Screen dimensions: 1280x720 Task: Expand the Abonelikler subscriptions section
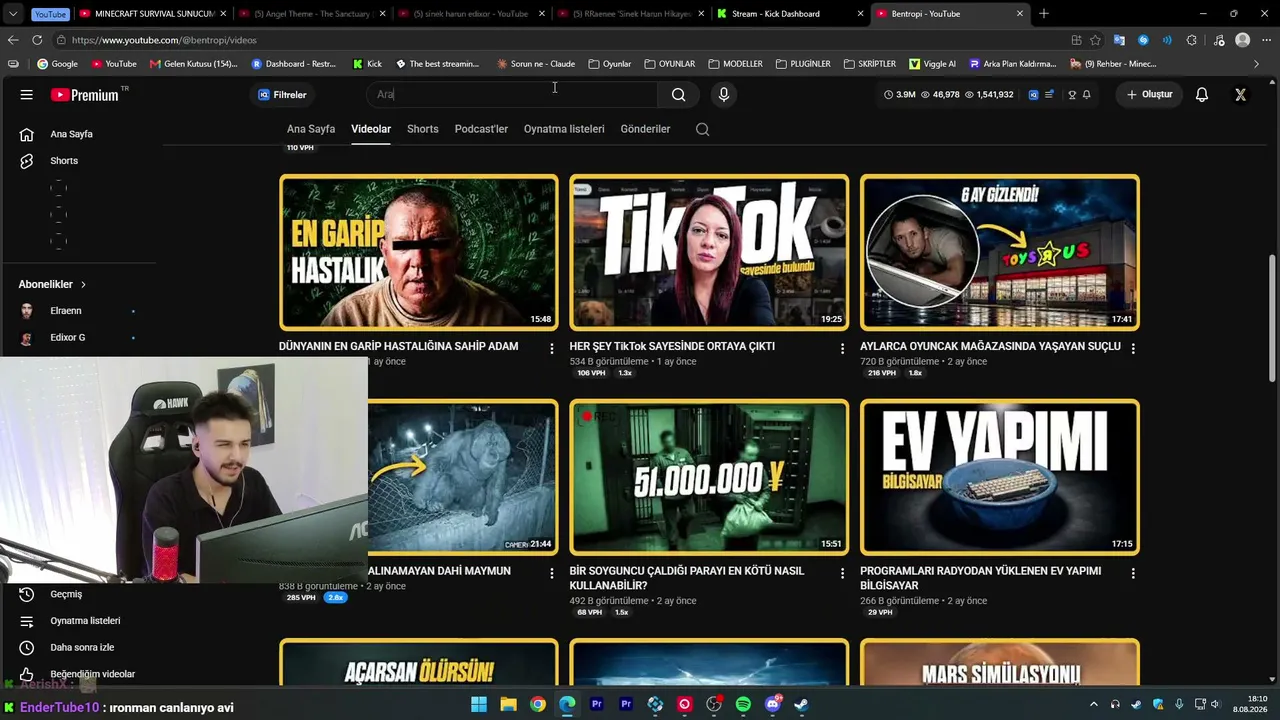point(52,284)
